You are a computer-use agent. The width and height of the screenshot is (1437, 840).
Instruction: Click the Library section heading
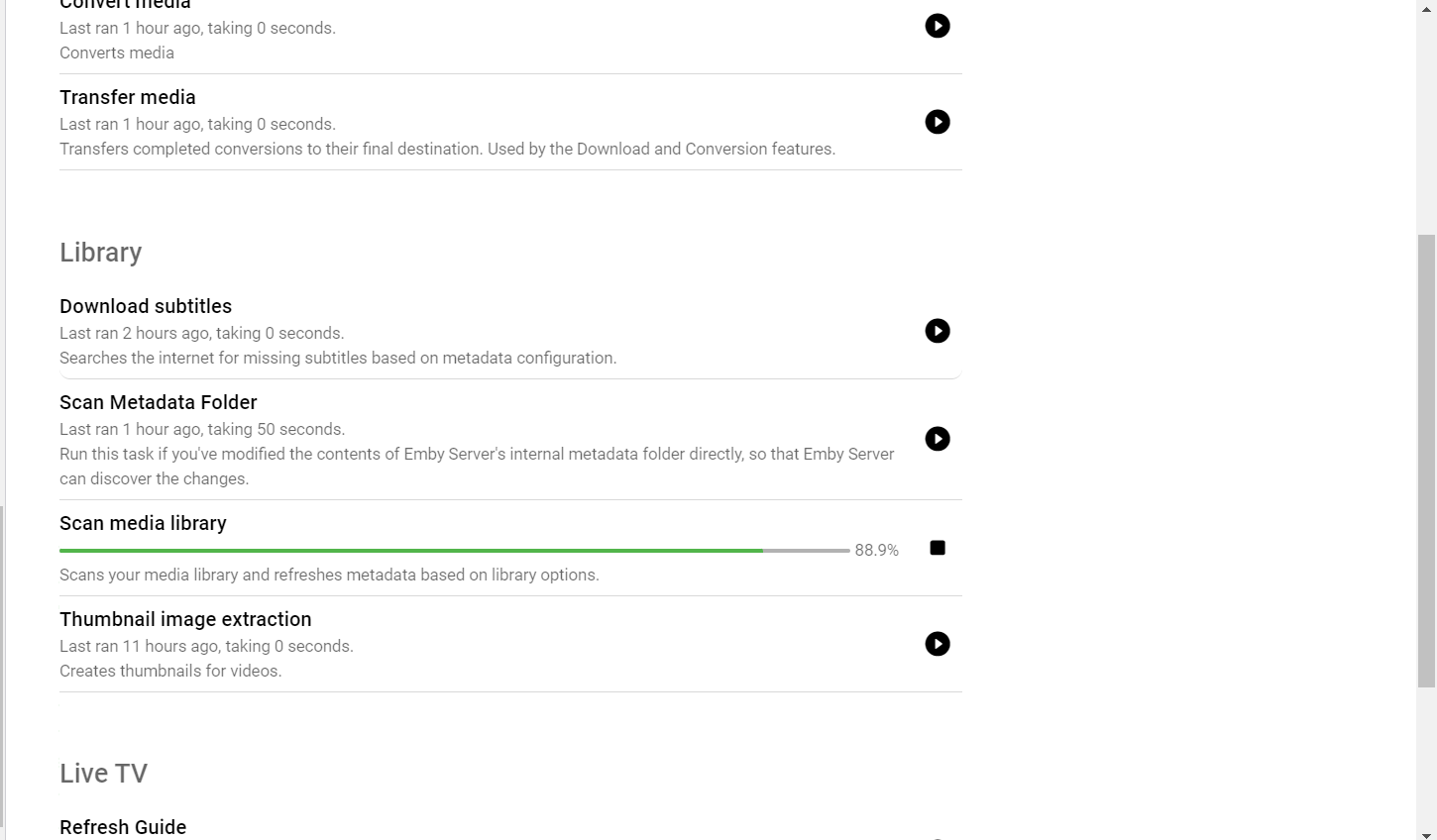100,252
